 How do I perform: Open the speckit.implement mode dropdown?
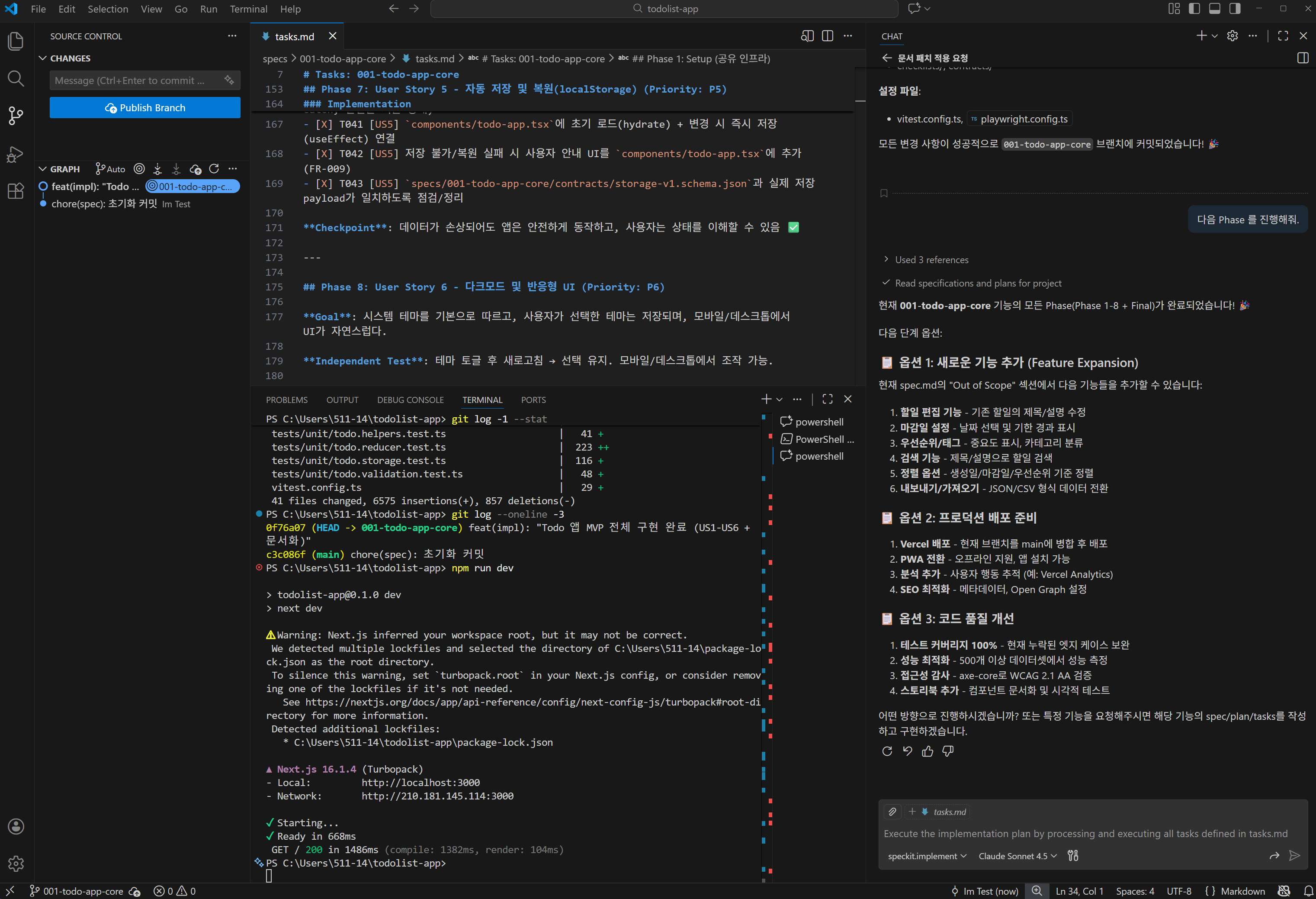(x=927, y=856)
